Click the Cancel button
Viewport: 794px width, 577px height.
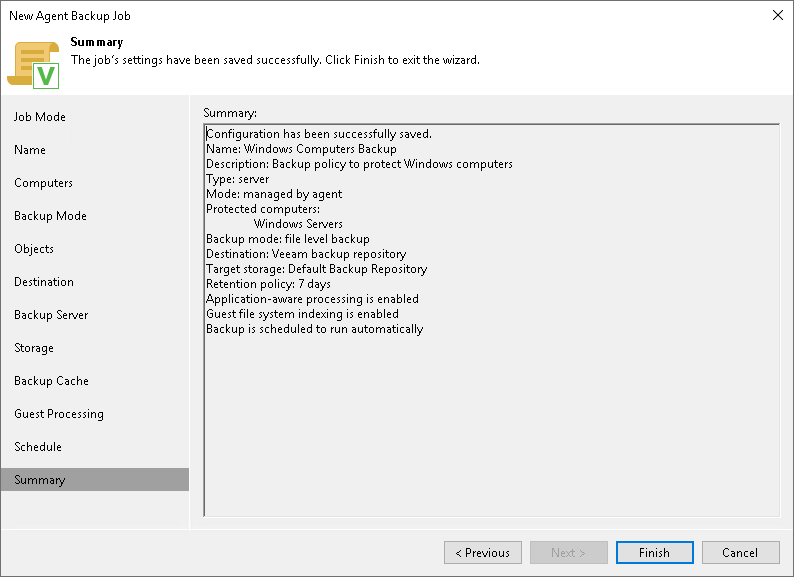(740, 552)
